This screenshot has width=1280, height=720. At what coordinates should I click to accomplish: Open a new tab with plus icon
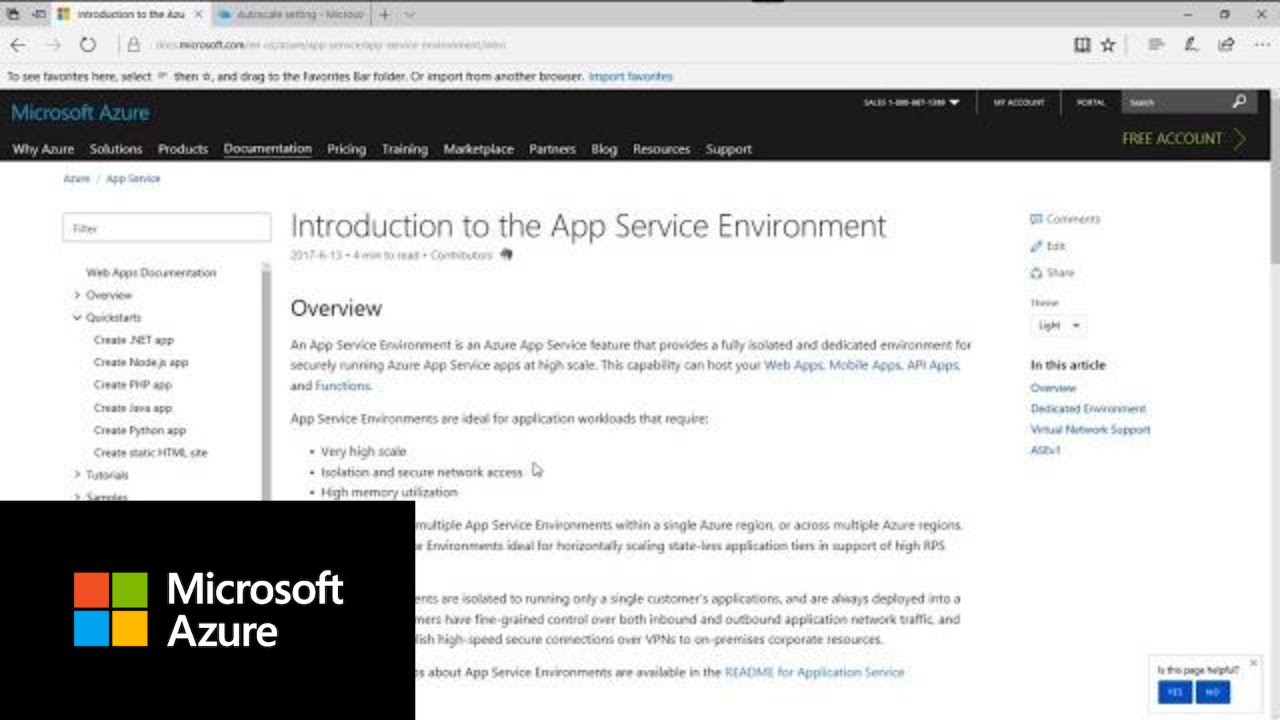[384, 15]
